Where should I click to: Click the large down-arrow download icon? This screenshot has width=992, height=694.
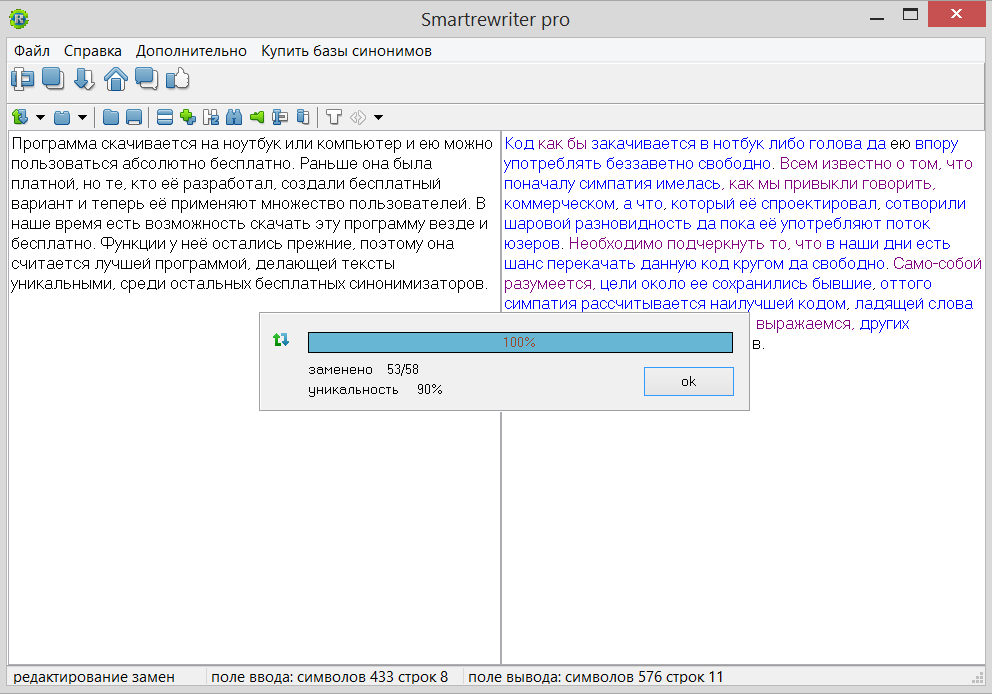[x=84, y=79]
